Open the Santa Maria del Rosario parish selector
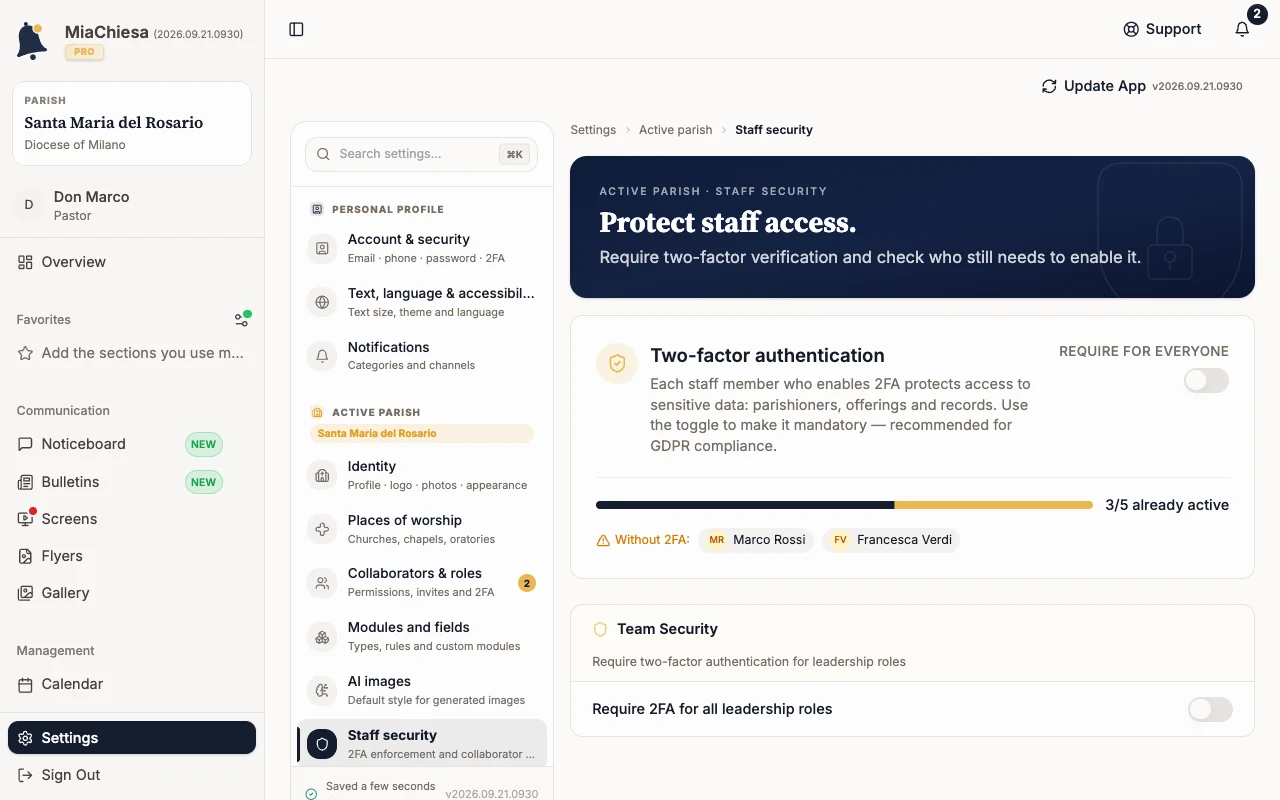This screenshot has height=800, width=1280. tap(132, 123)
